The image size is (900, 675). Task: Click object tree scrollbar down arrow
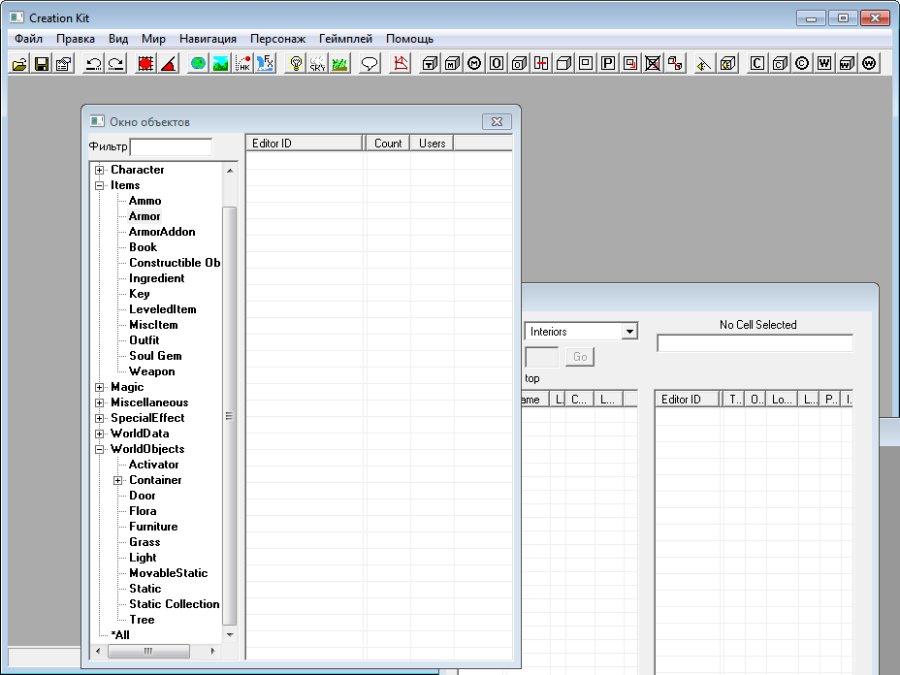pos(230,634)
